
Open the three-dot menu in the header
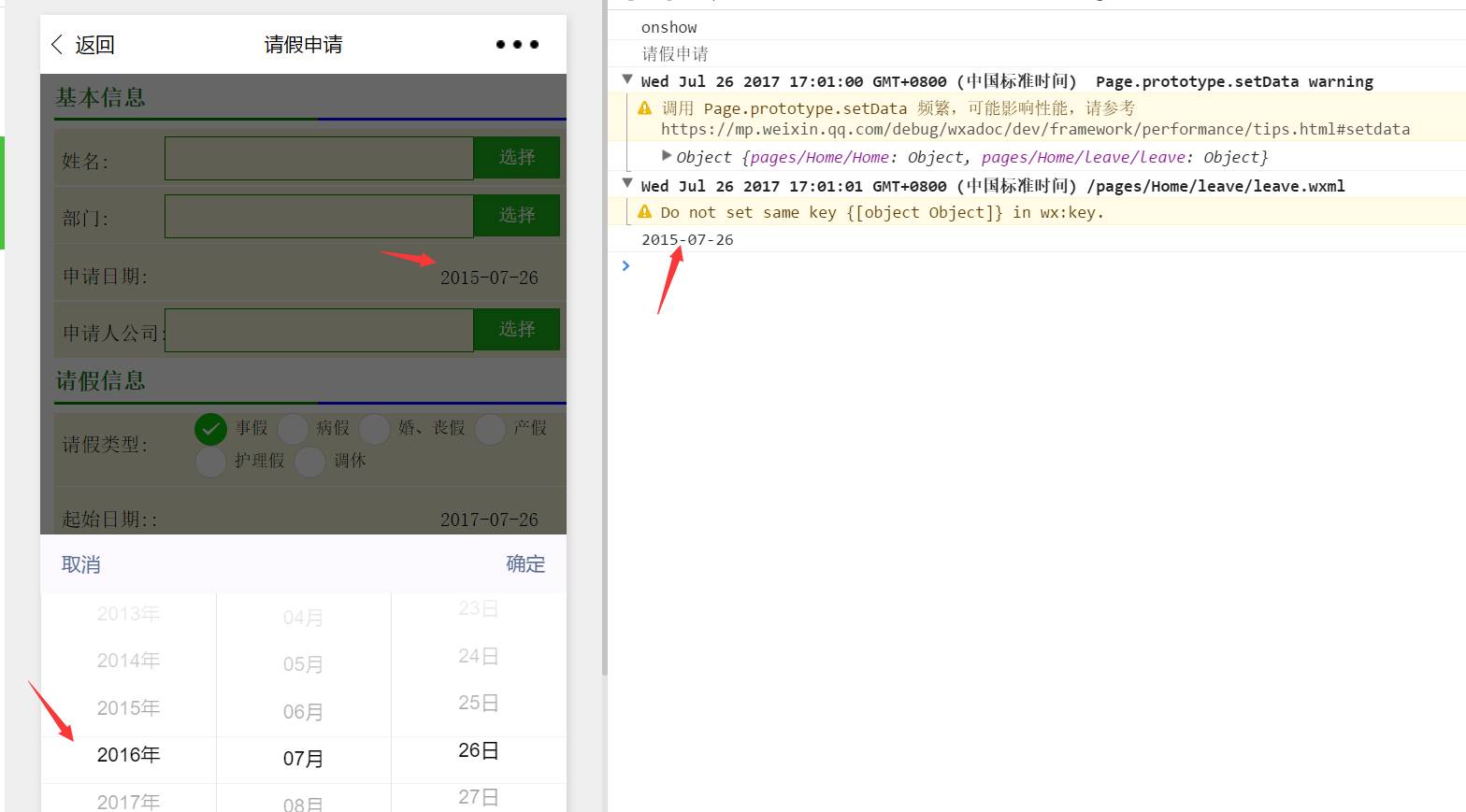coord(517,45)
